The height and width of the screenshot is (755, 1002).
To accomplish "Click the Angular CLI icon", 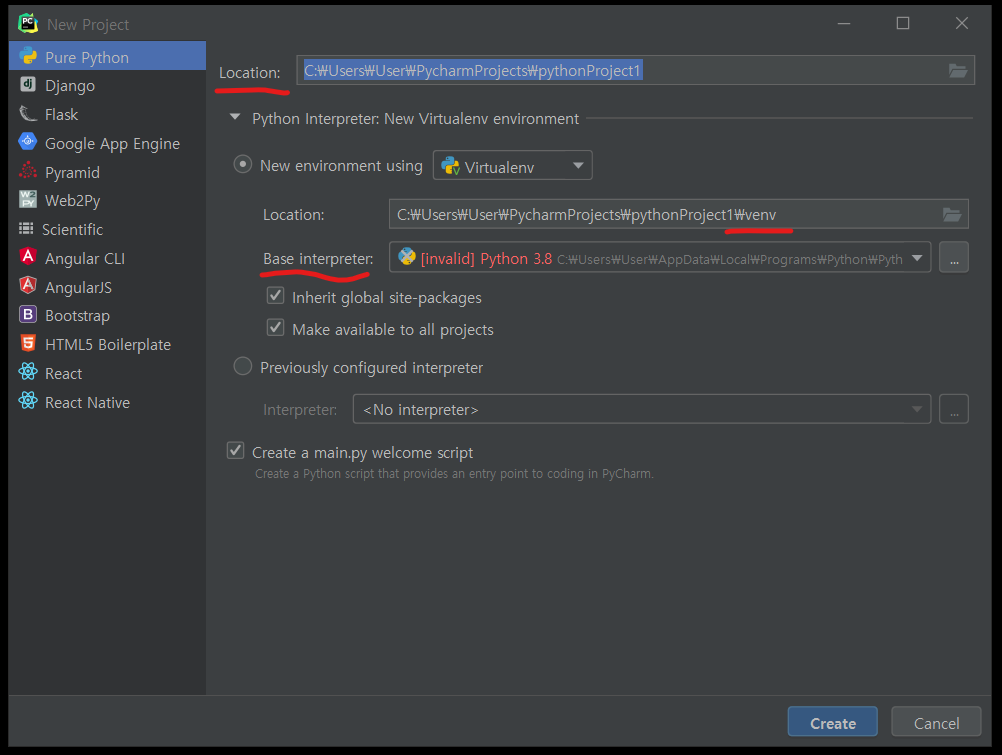I will [x=28, y=257].
